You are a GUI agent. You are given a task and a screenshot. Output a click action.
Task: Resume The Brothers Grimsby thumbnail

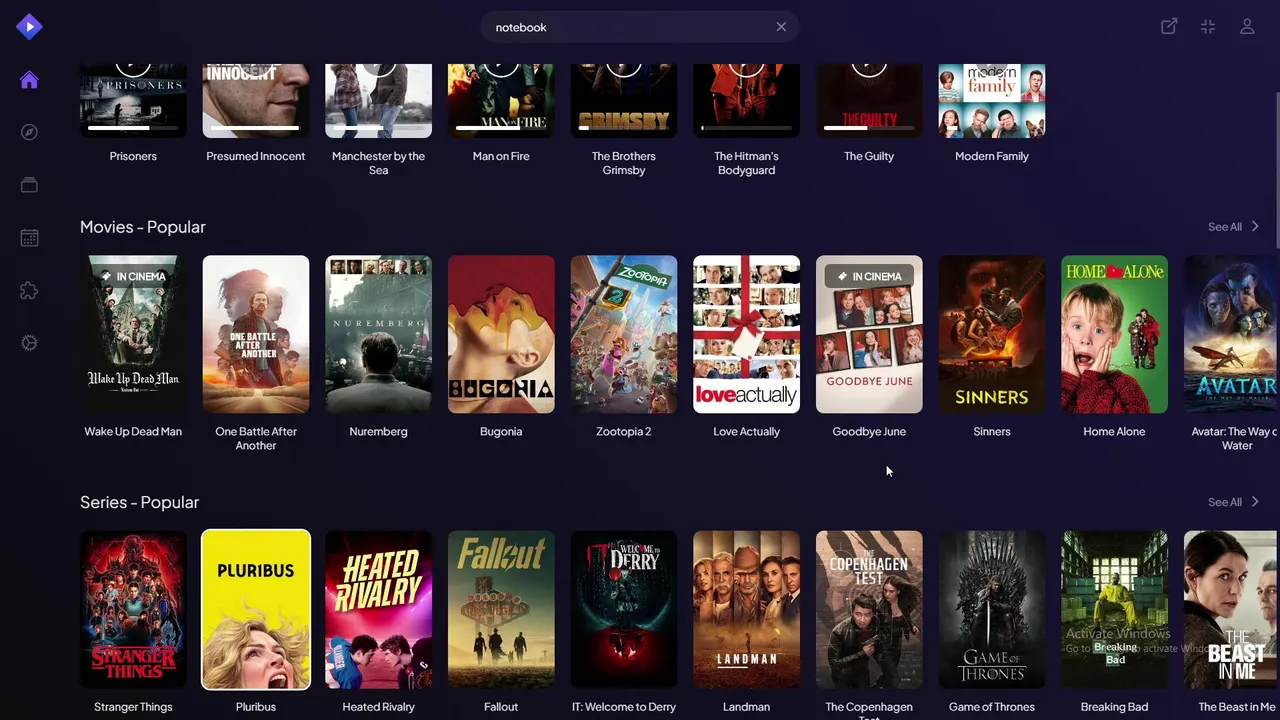(624, 101)
